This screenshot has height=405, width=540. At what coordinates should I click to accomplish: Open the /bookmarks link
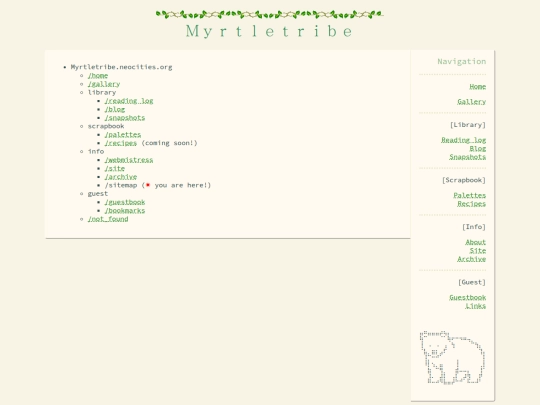click(x=125, y=210)
